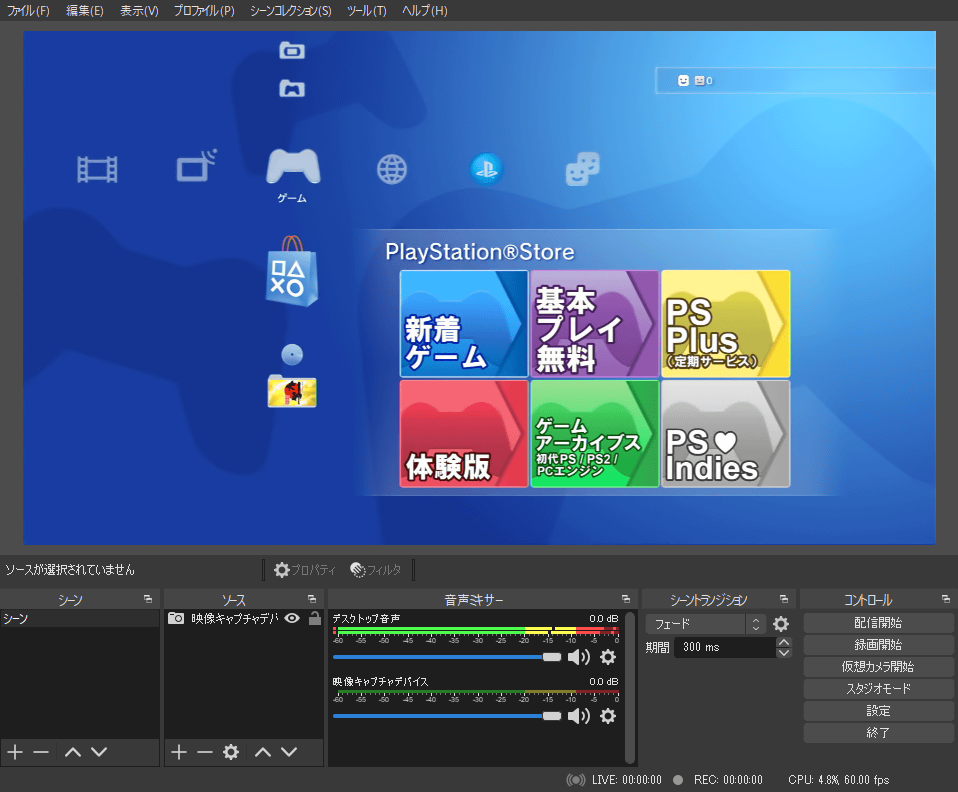
Task: Click 配信開始 to start streaming
Action: click(x=878, y=623)
